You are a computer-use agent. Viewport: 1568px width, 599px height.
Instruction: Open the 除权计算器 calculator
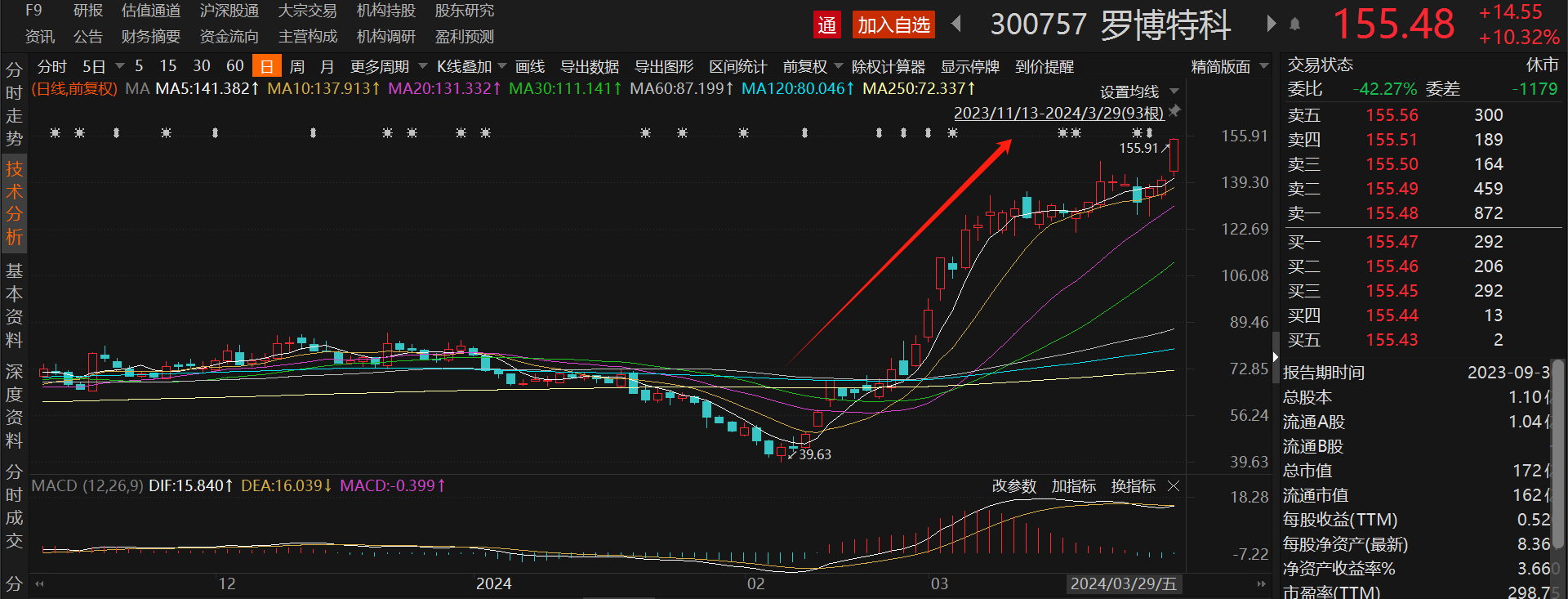pyautogui.click(x=889, y=66)
